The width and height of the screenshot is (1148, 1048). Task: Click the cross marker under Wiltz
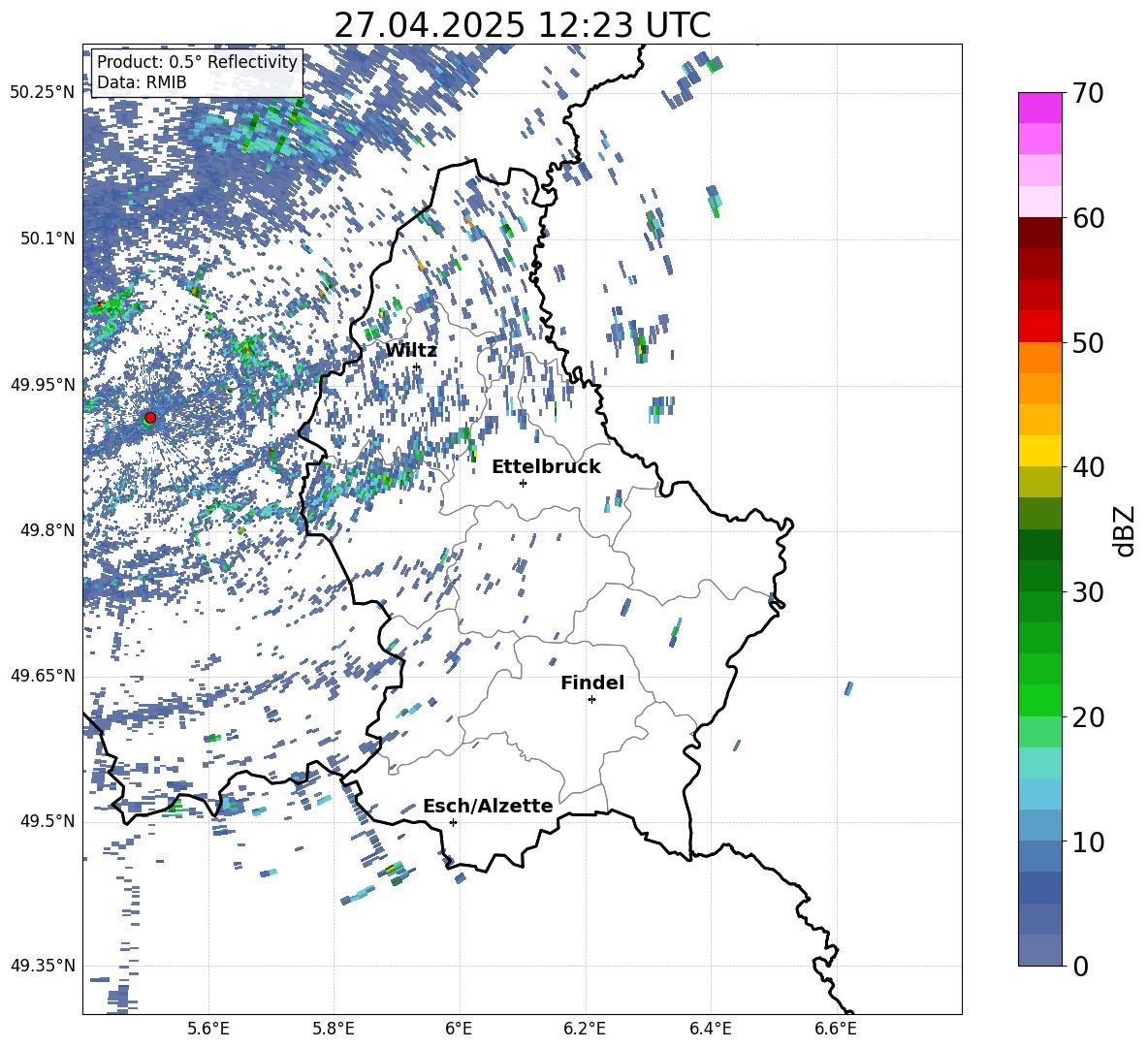[x=417, y=366]
